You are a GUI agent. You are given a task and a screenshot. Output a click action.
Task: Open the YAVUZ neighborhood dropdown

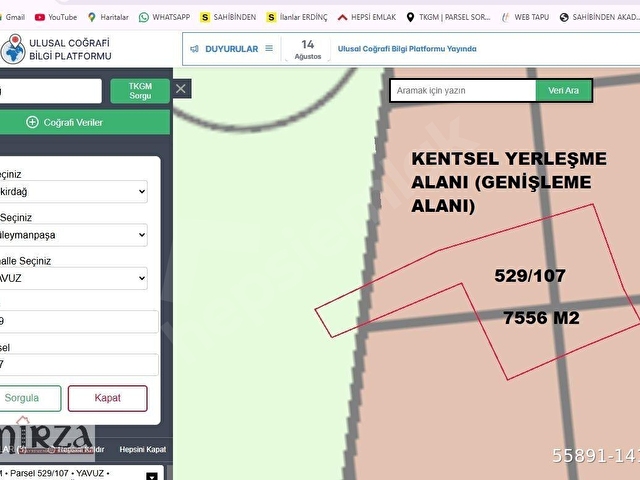tap(73, 278)
